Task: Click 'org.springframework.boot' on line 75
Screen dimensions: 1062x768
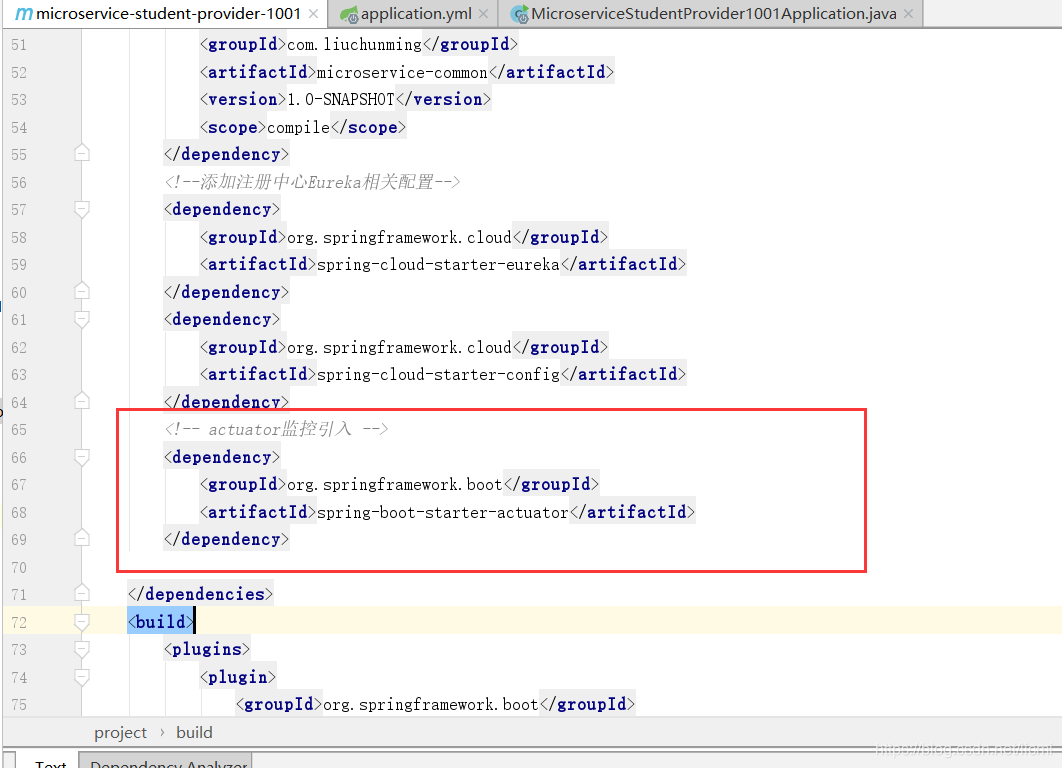Action: coord(431,704)
